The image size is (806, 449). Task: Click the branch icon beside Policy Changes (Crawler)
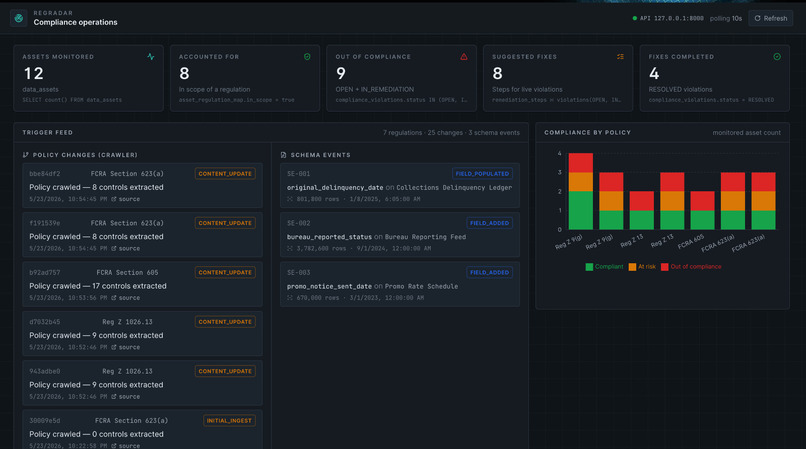coord(26,155)
